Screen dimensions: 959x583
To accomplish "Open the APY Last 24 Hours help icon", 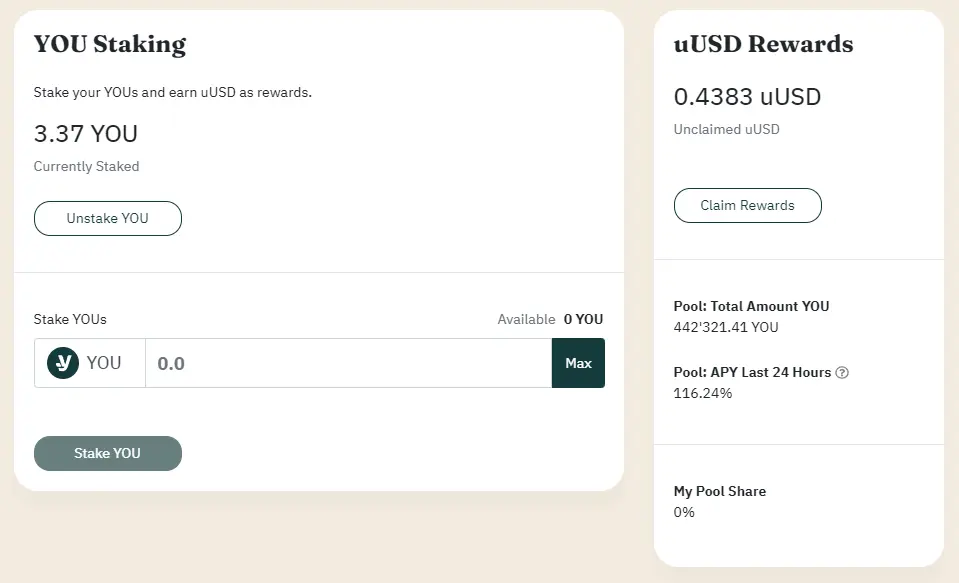I will [x=842, y=373].
